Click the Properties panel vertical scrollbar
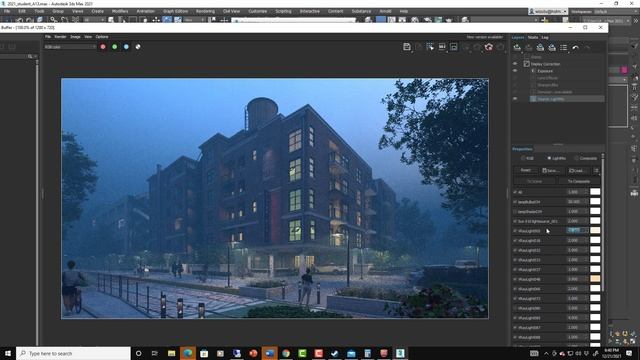 pyautogui.click(x=603, y=222)
